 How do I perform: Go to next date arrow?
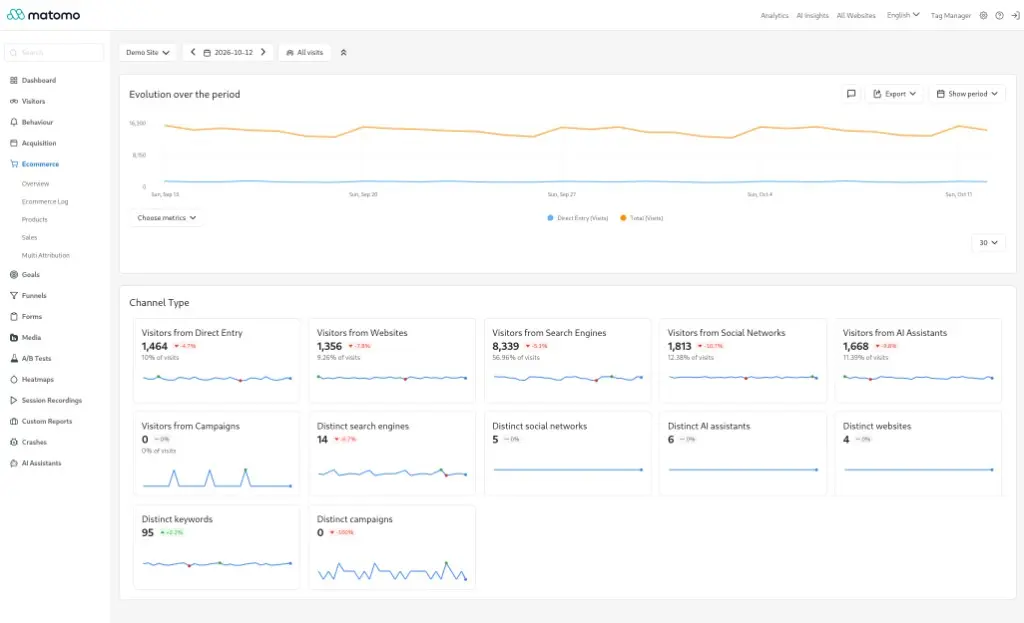tap(263, 52)
